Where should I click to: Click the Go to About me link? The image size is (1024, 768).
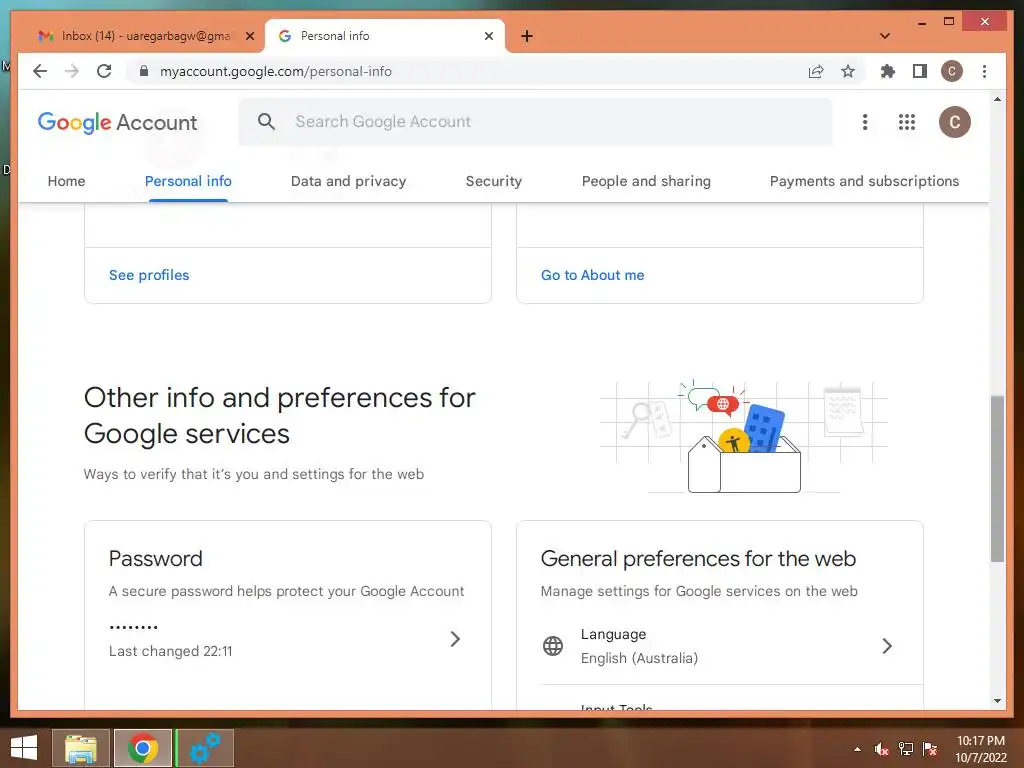coord(592,275)
